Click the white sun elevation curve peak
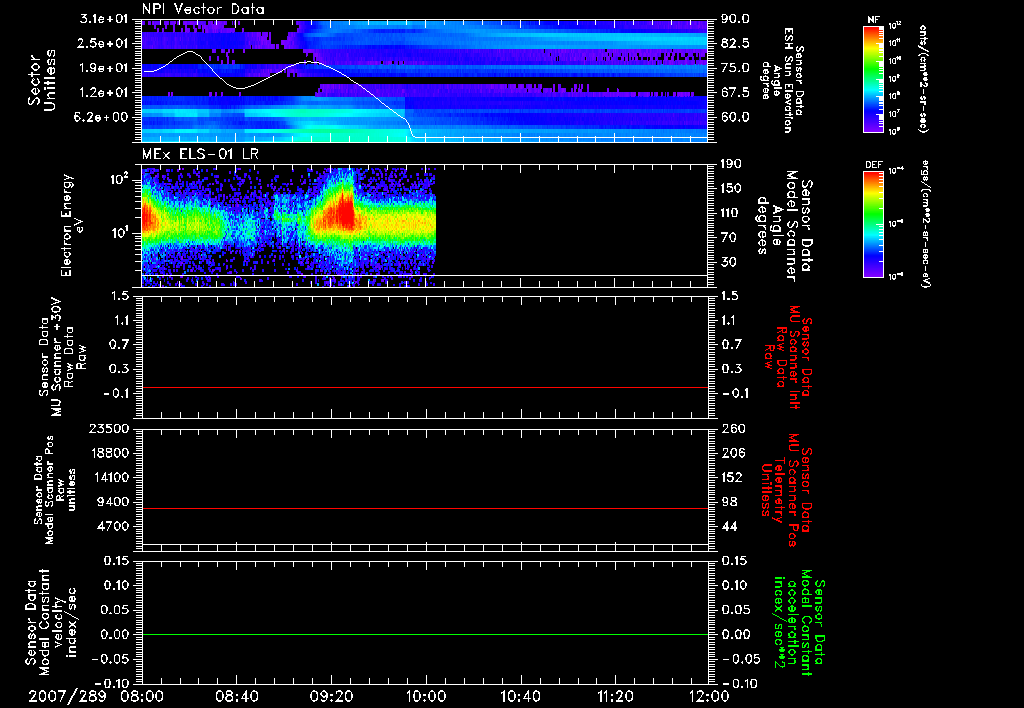 190,51
